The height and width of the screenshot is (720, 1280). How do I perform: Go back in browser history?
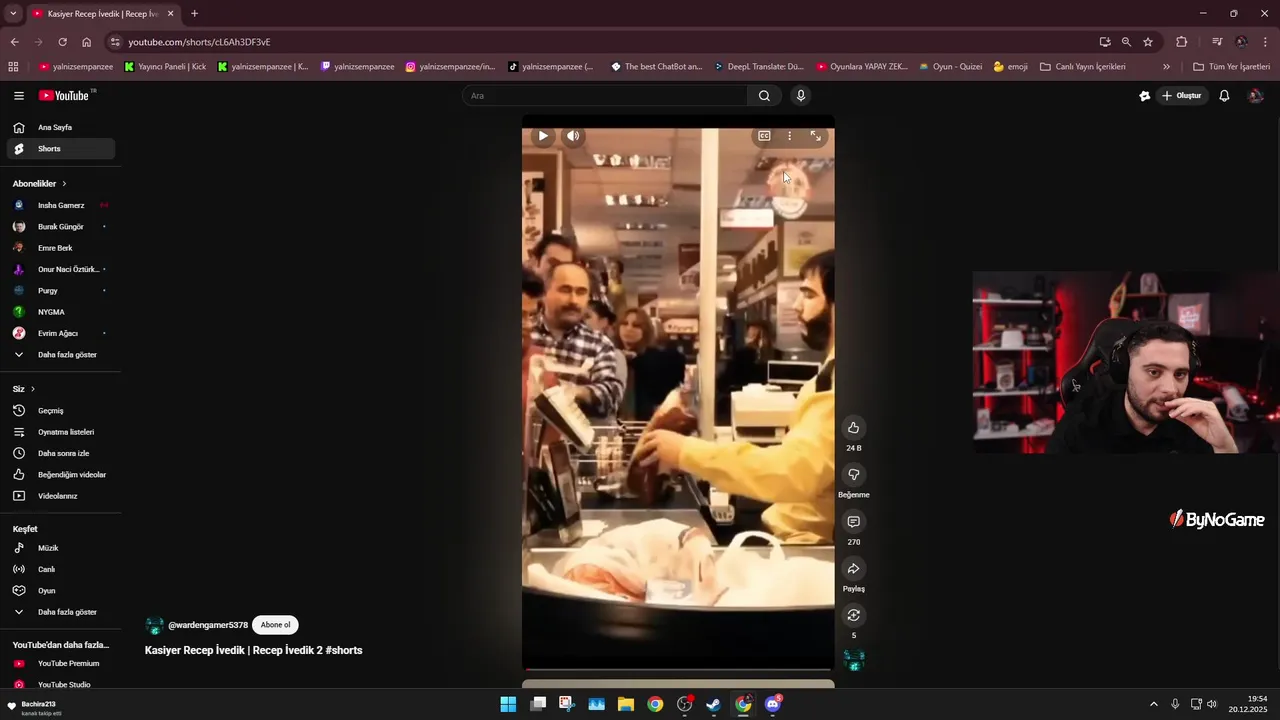(14, 42)
